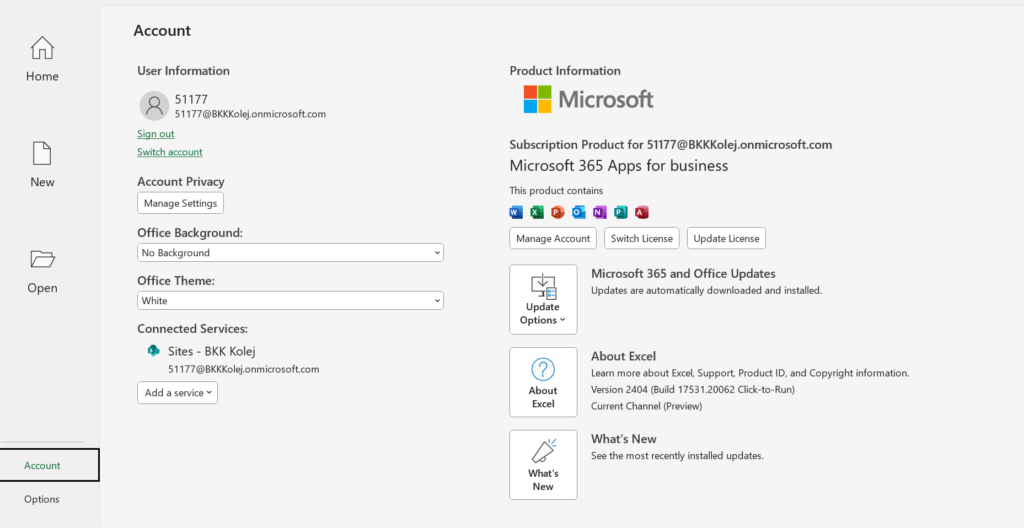Click 'Microsoft 365 and Office Updates' heading

click(683, 274)
